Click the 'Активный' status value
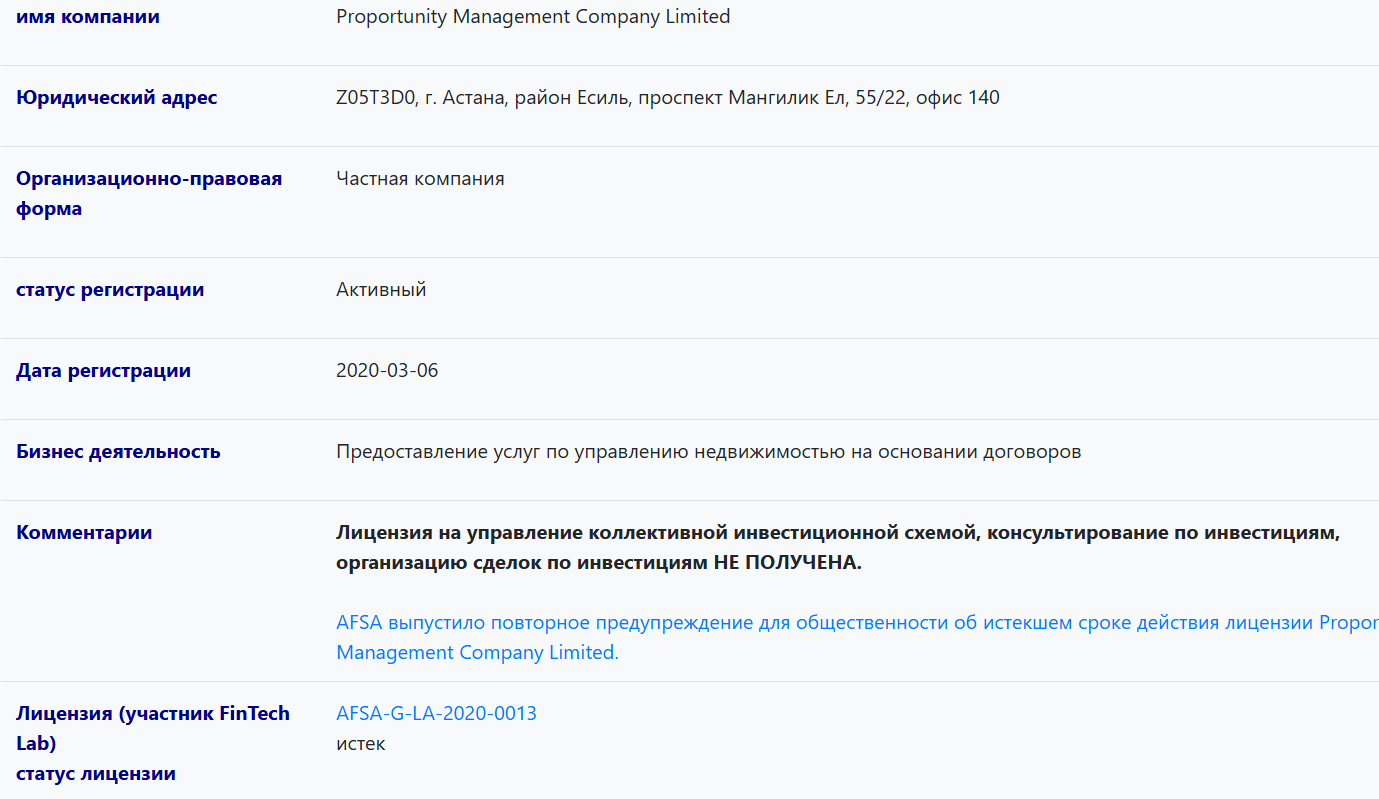This screenshot has width=1379, height=799. [381, 290]
